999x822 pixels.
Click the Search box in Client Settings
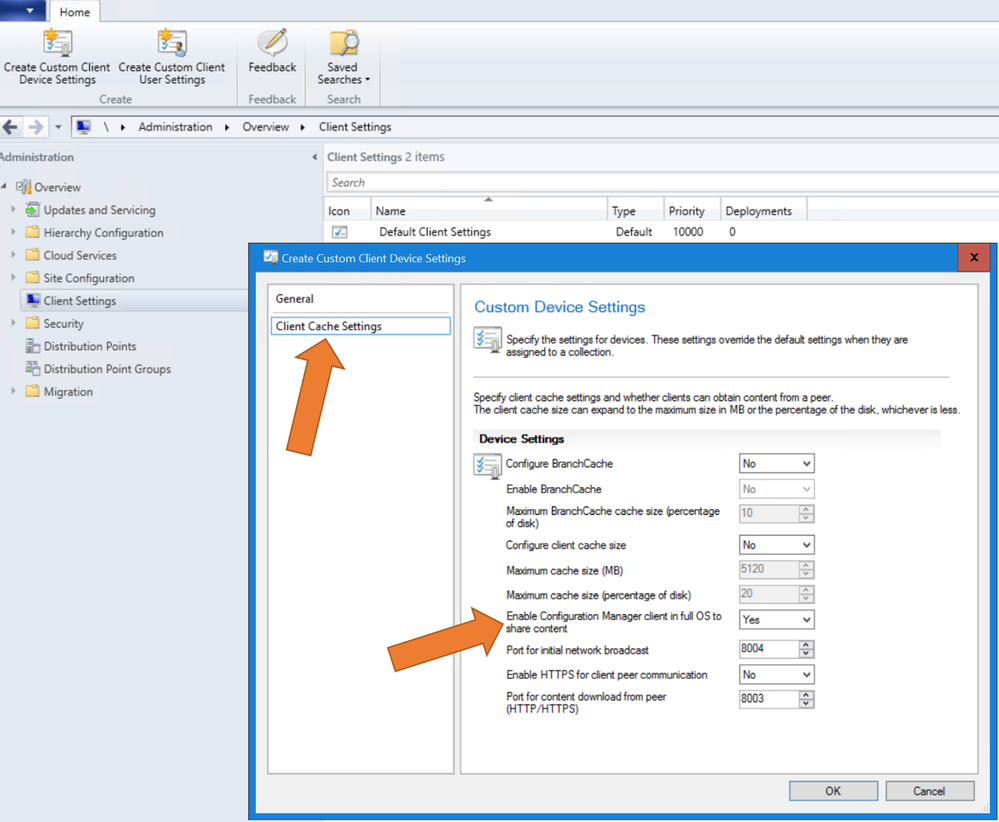[x=663, y=182]
